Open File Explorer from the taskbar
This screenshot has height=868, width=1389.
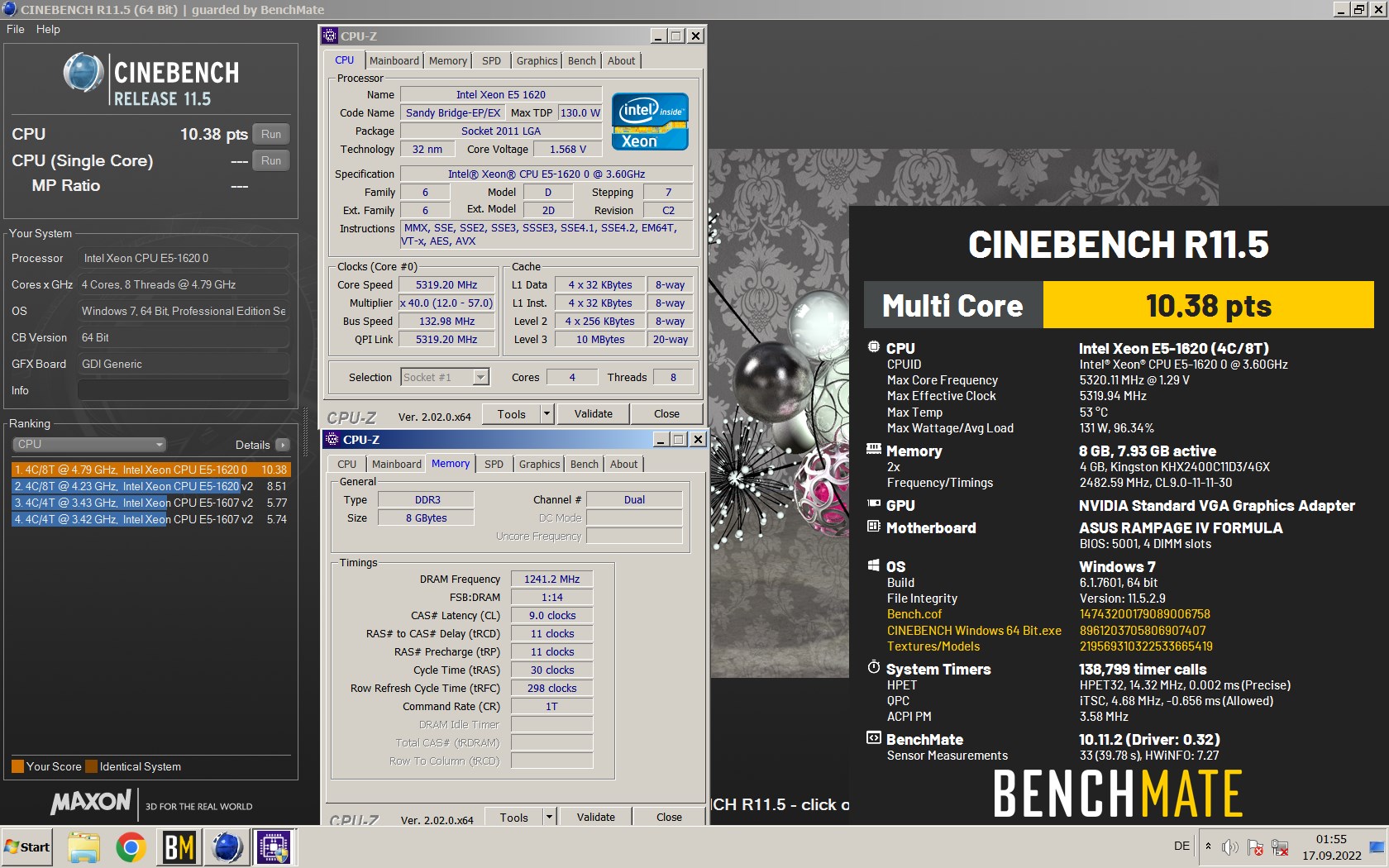[83, 847]
